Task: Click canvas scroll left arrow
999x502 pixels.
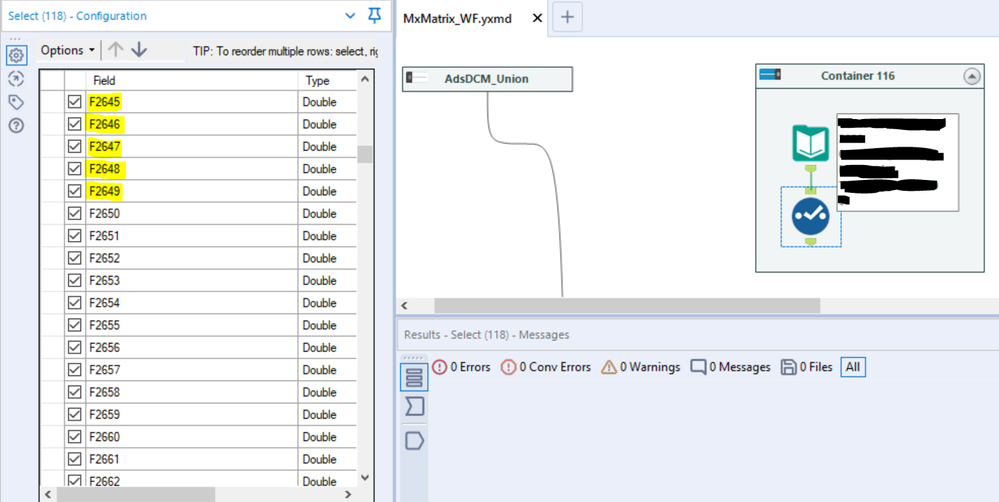Action: 405,306
